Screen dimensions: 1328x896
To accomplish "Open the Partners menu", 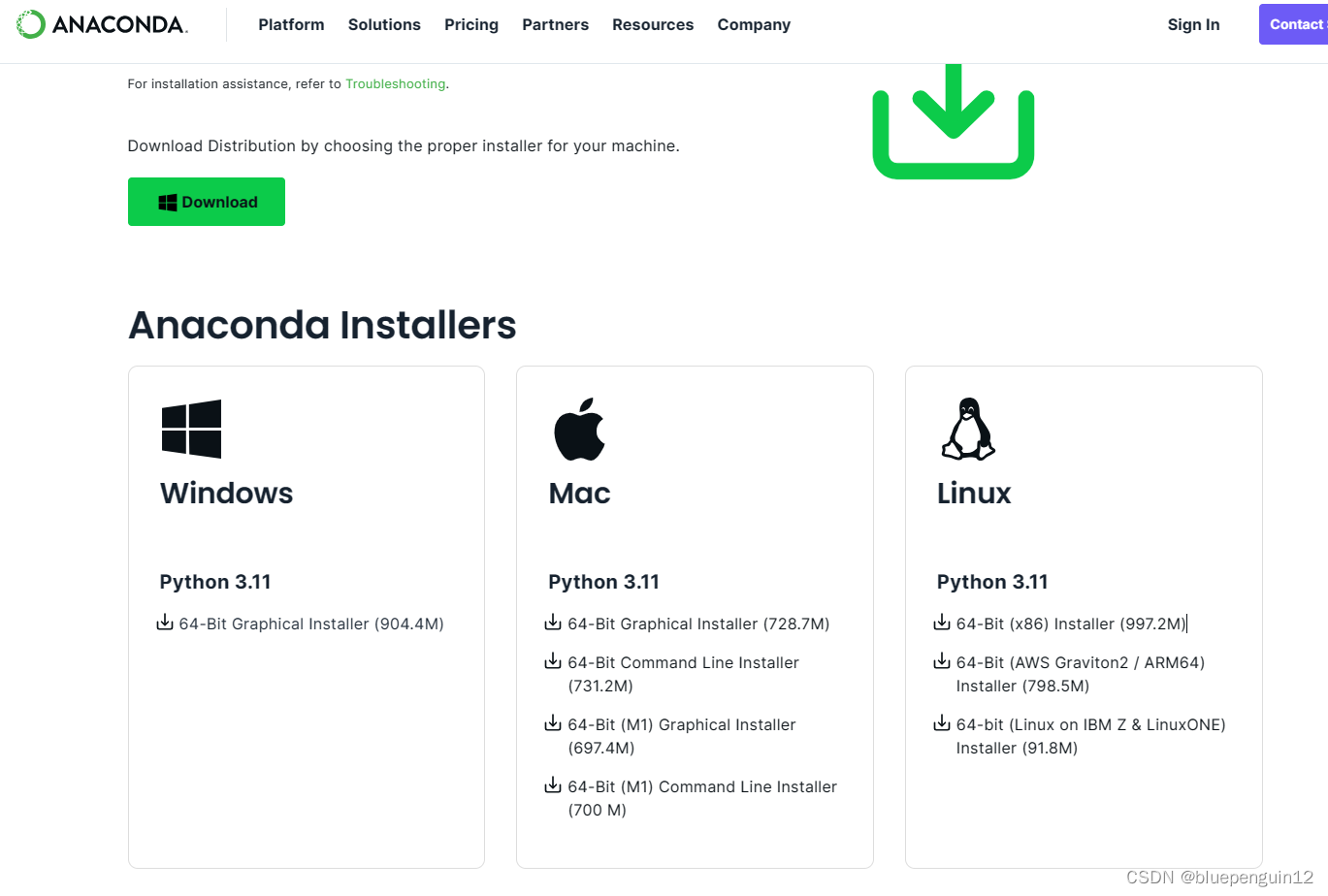I will click(x=555, y=24).
